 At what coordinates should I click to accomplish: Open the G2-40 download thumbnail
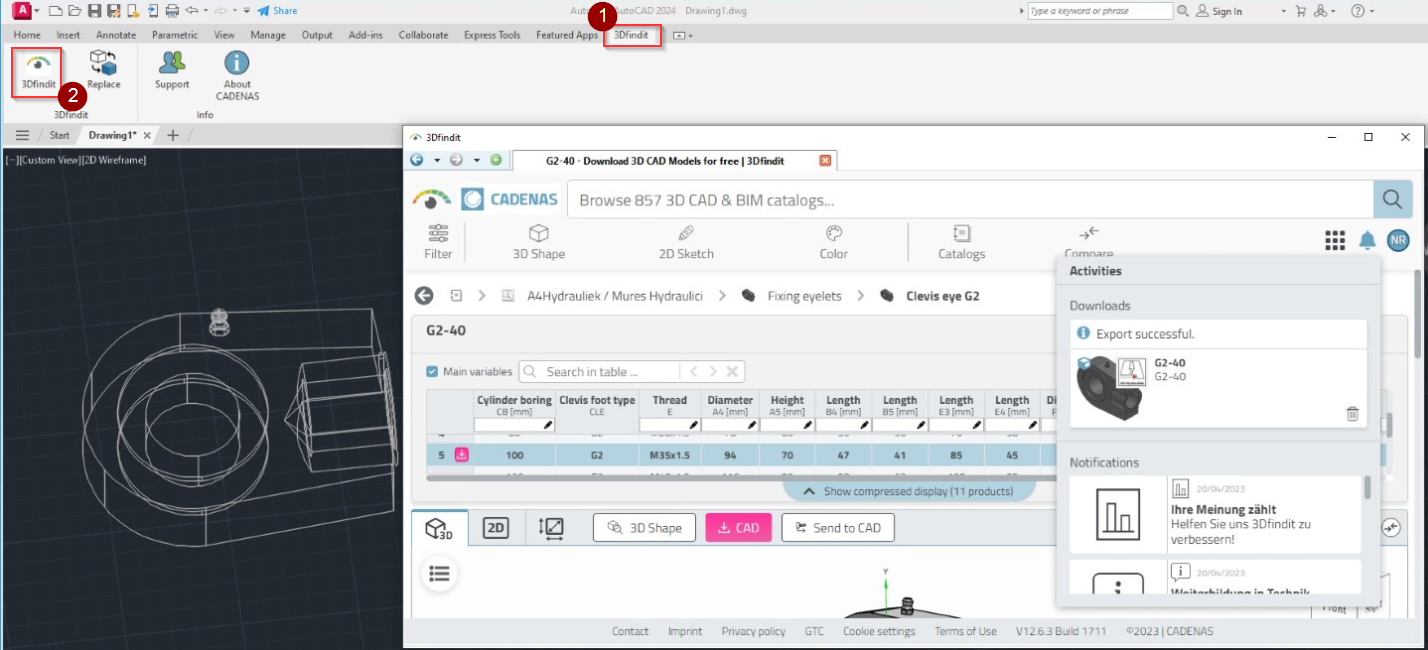(x=1110, y=387)
